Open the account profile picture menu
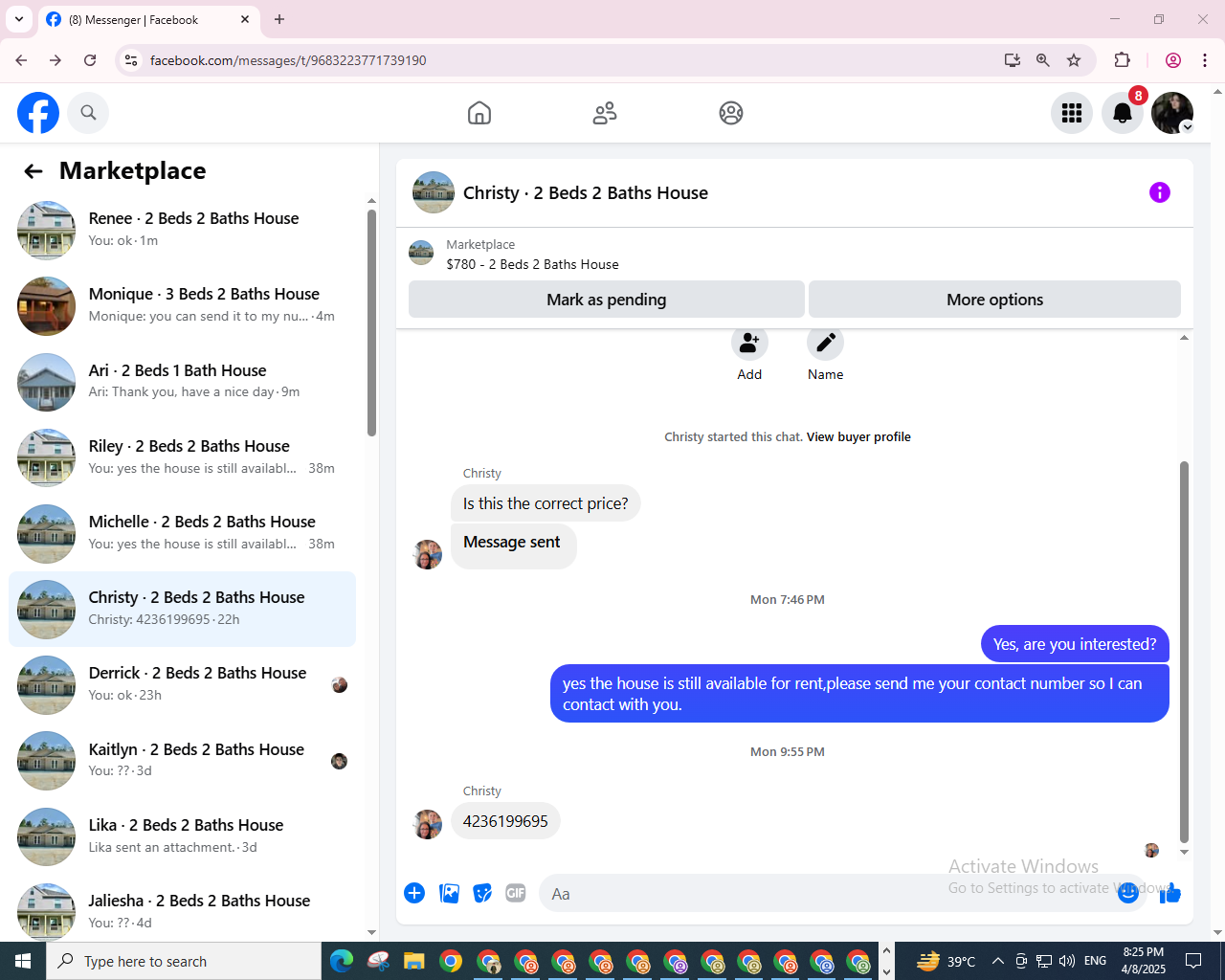This screenshot has width=1225, height=980. 1172,113
